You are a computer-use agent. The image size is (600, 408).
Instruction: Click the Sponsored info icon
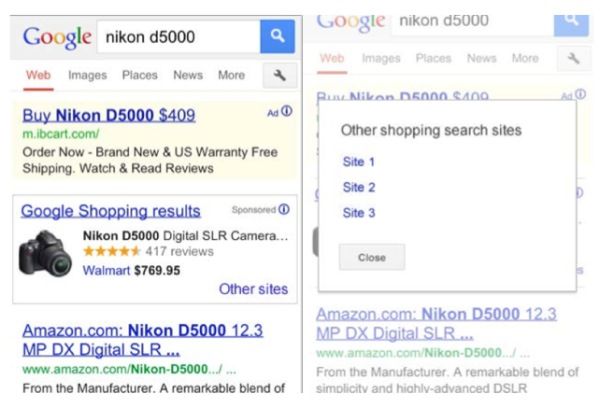click(284, 210)
